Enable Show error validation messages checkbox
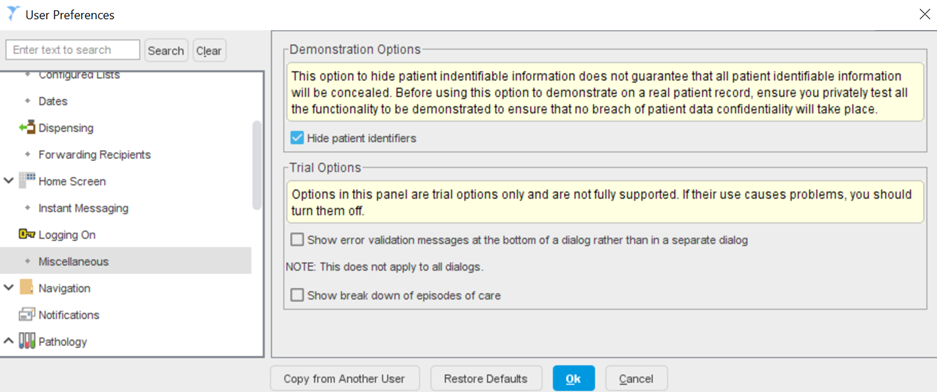937x392 pixels. click(296, 240)
